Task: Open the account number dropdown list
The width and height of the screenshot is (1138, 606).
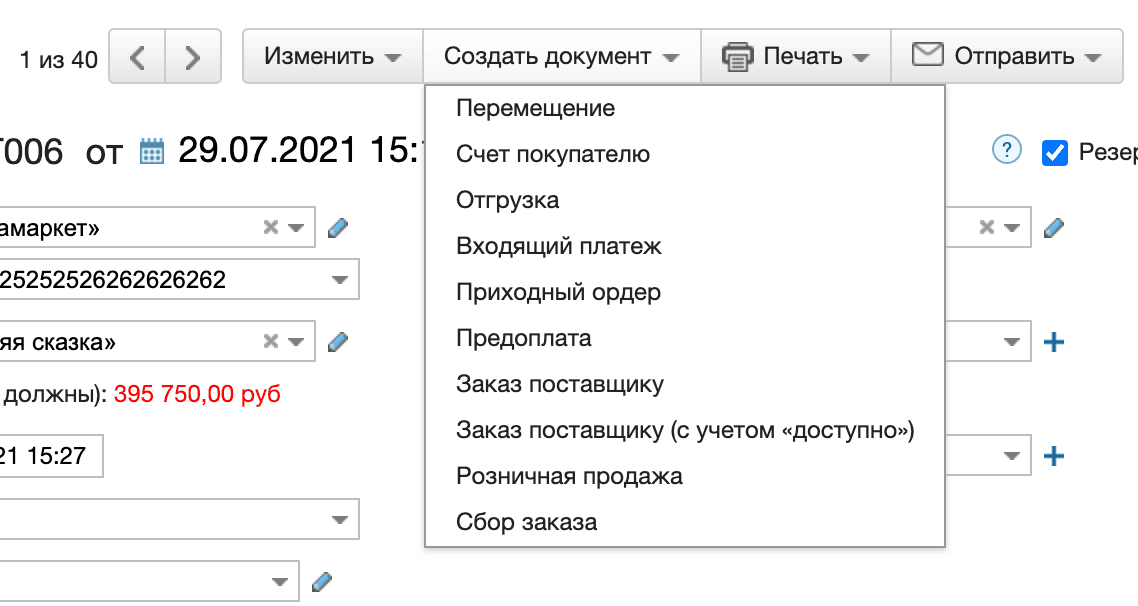Action: point(340,279)
